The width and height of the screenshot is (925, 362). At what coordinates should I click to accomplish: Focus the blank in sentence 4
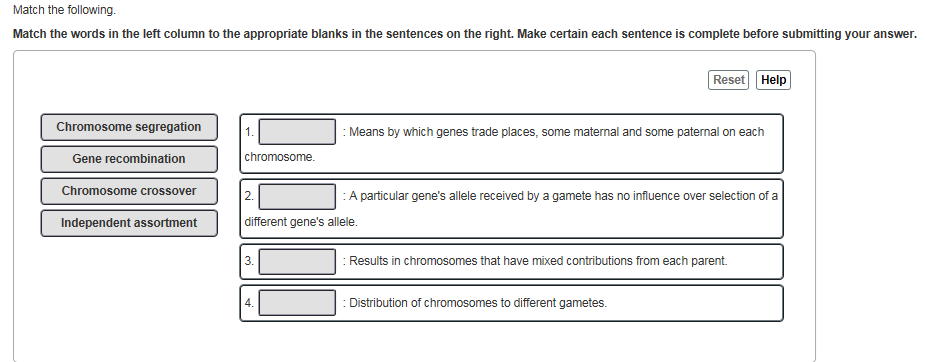click(x=297, y=303)
